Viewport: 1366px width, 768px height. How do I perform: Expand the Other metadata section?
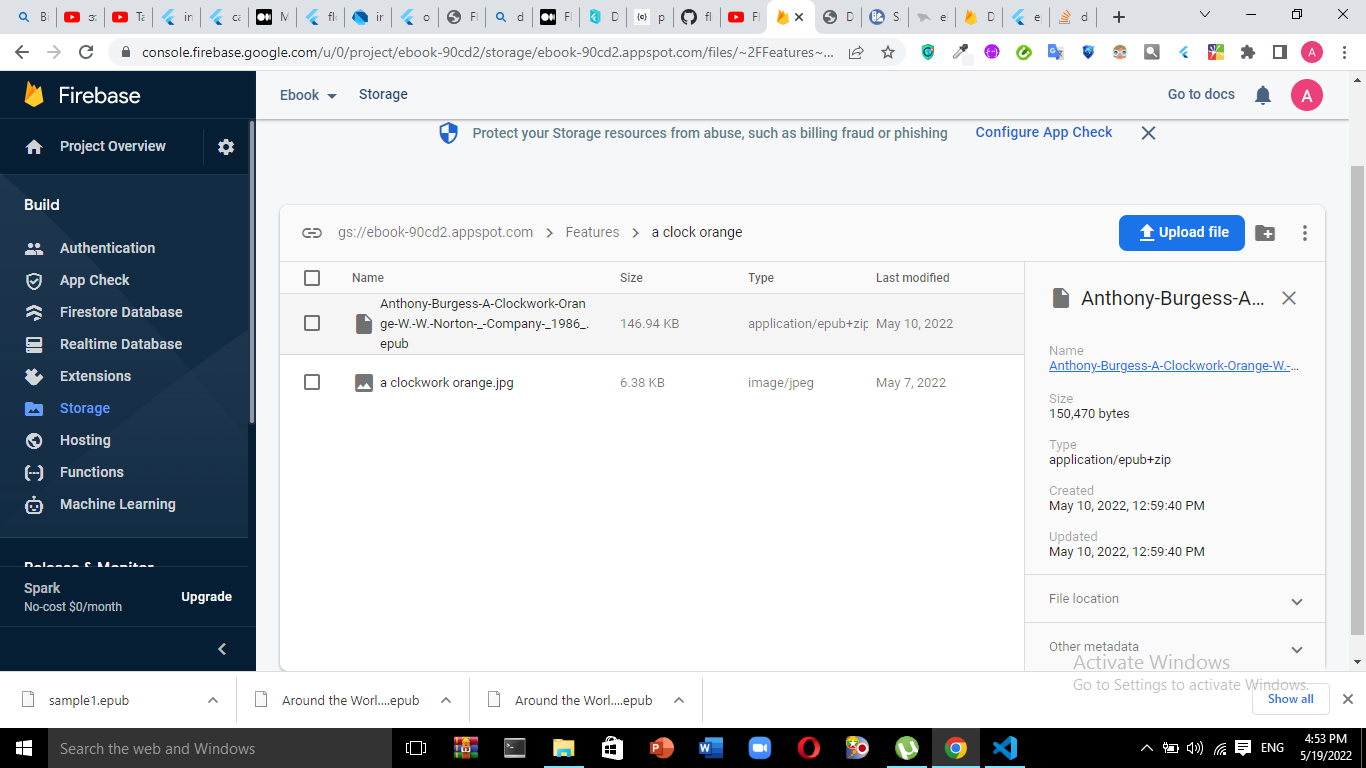coord(1297,649)
